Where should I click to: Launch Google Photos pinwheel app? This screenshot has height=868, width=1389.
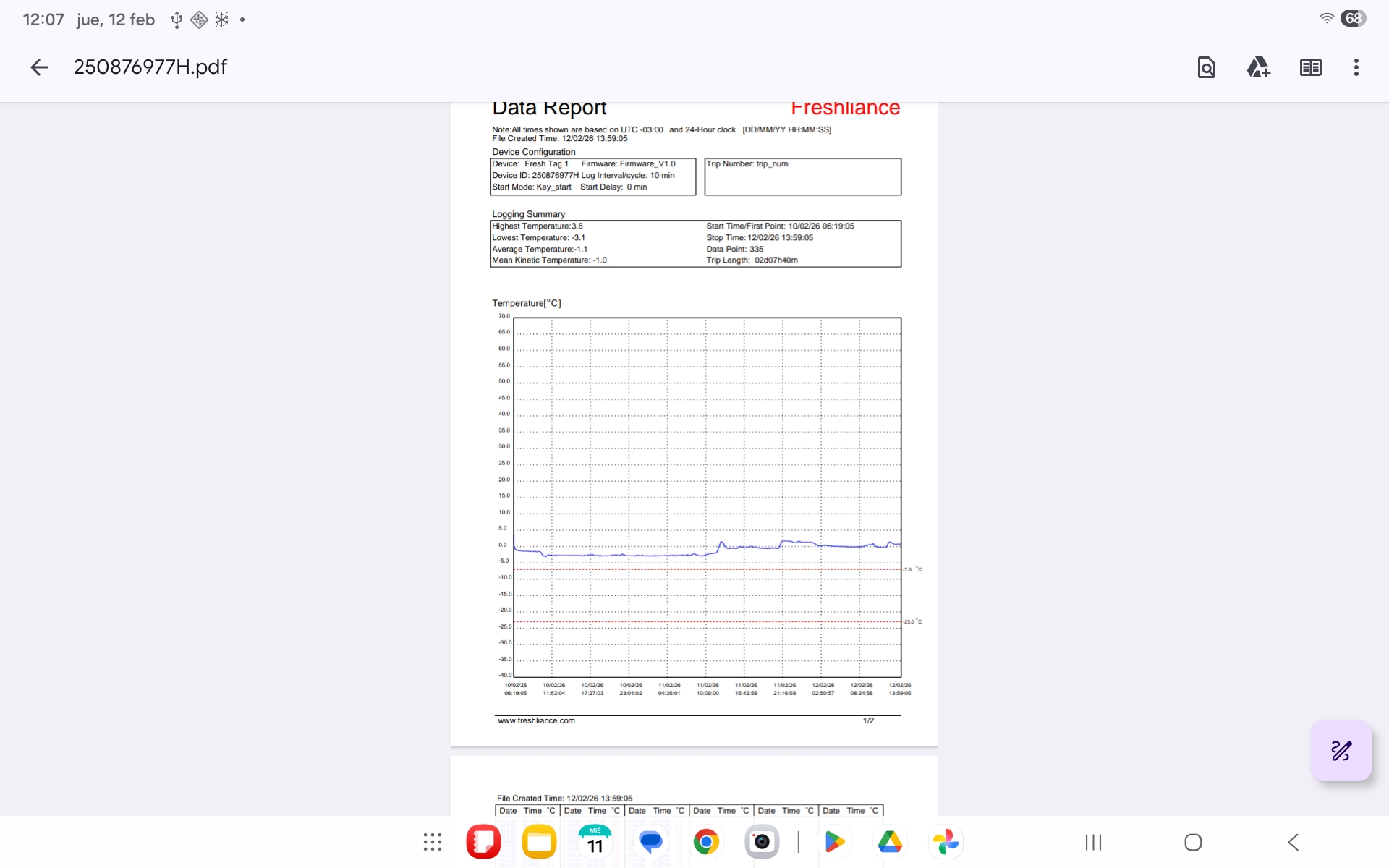pos(946,842)
